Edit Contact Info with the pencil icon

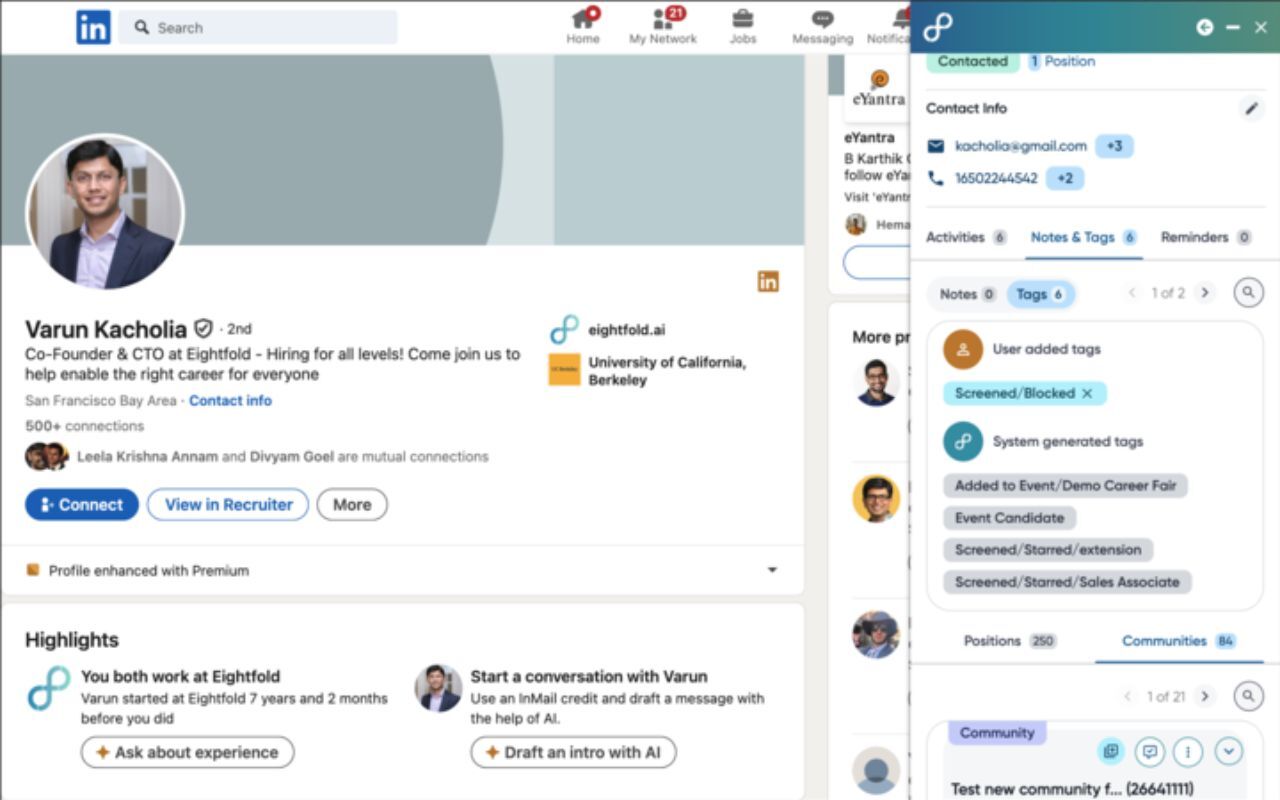click(x=1251, y=108)
